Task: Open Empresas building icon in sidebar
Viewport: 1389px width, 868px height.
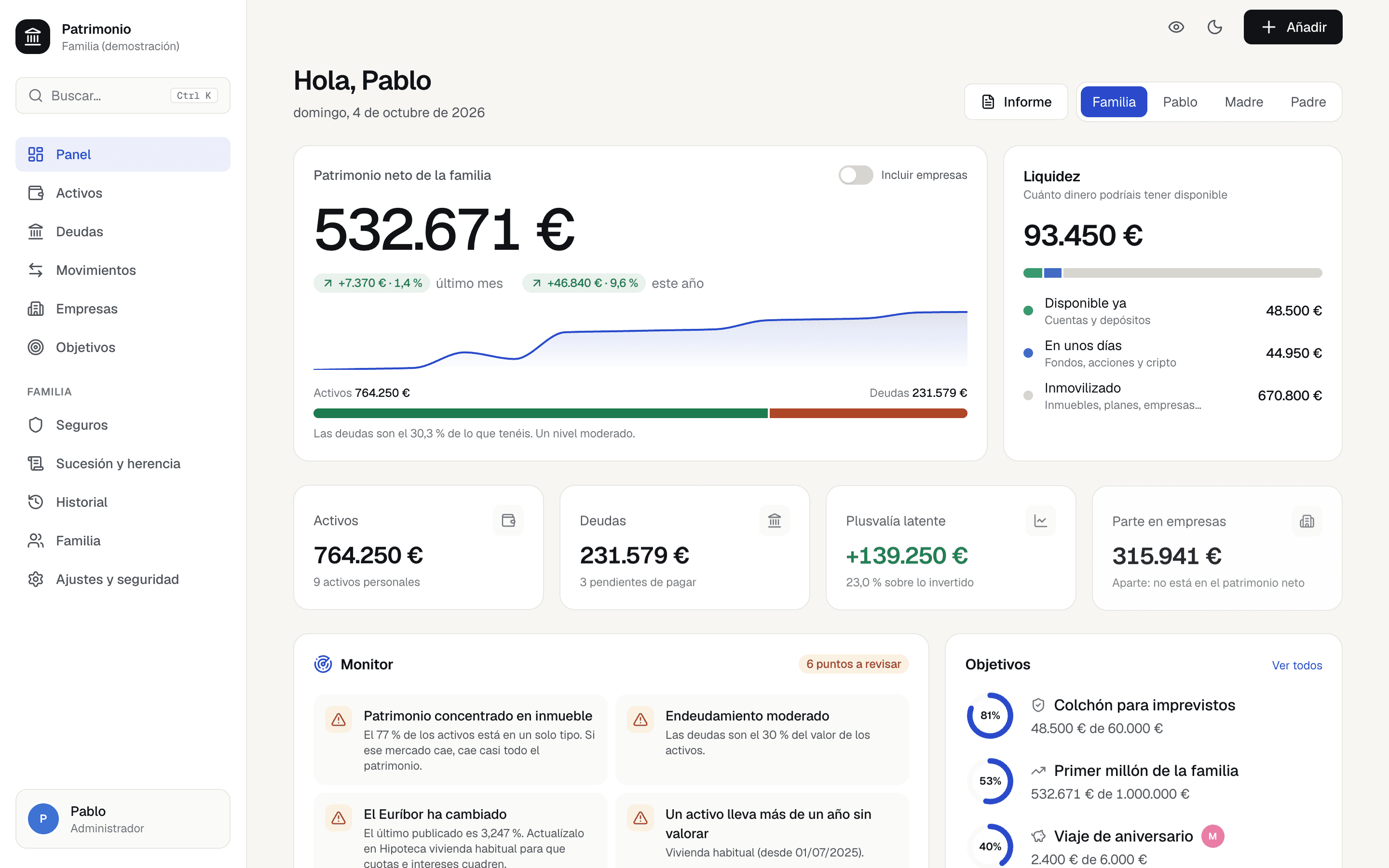Action: (36, 308)
